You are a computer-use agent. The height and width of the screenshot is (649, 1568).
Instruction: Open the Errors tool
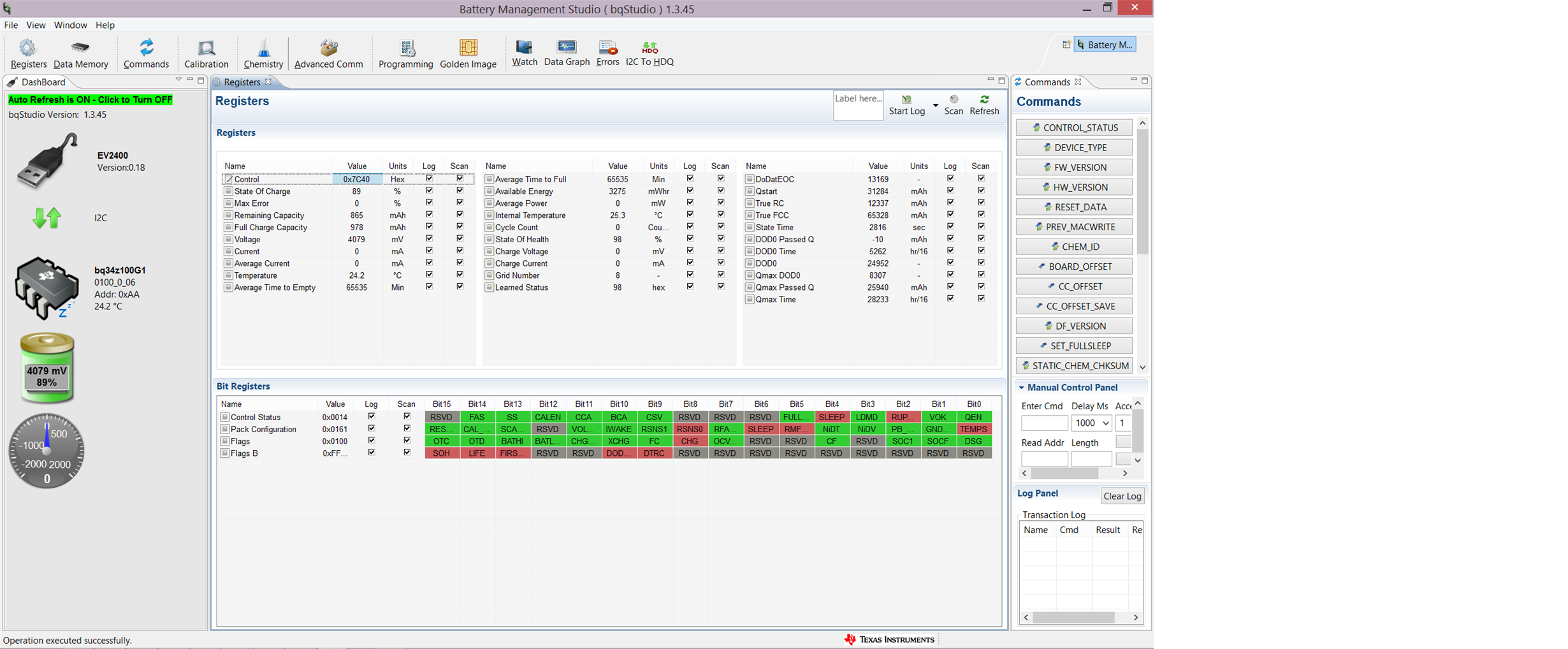tap(607, 53)
